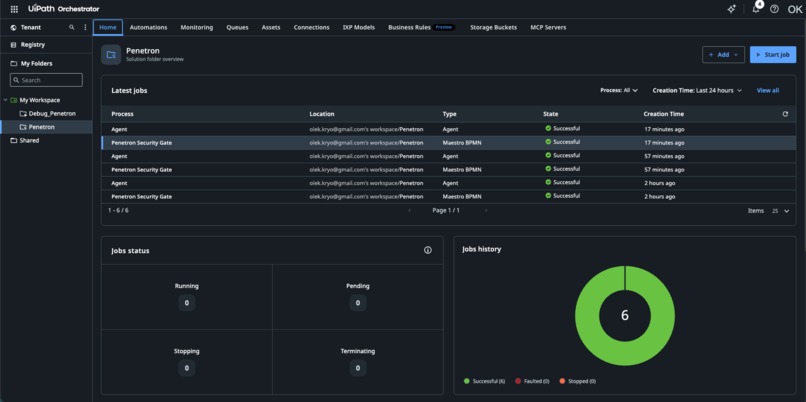This screenshot has width=806, height=402.
Task: Switch to the Queues tab
Action: coord(237,27)
